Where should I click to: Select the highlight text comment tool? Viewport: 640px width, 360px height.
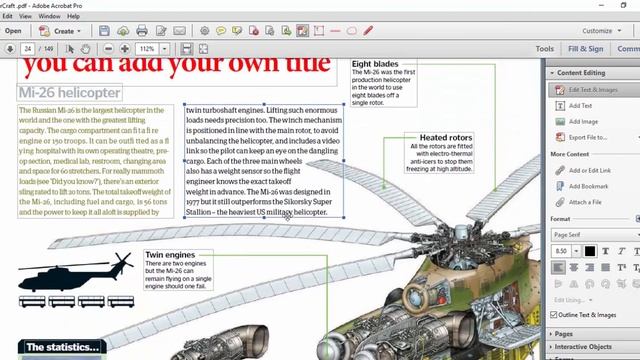pyautogui.click(x=237, y=31)
